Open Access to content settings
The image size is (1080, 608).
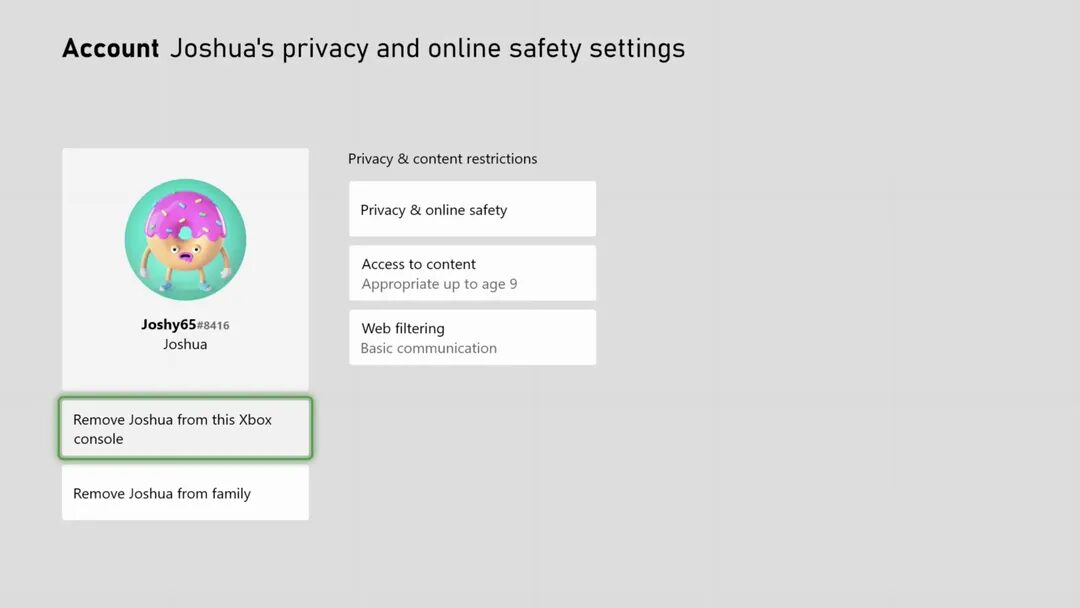(472, 264)
